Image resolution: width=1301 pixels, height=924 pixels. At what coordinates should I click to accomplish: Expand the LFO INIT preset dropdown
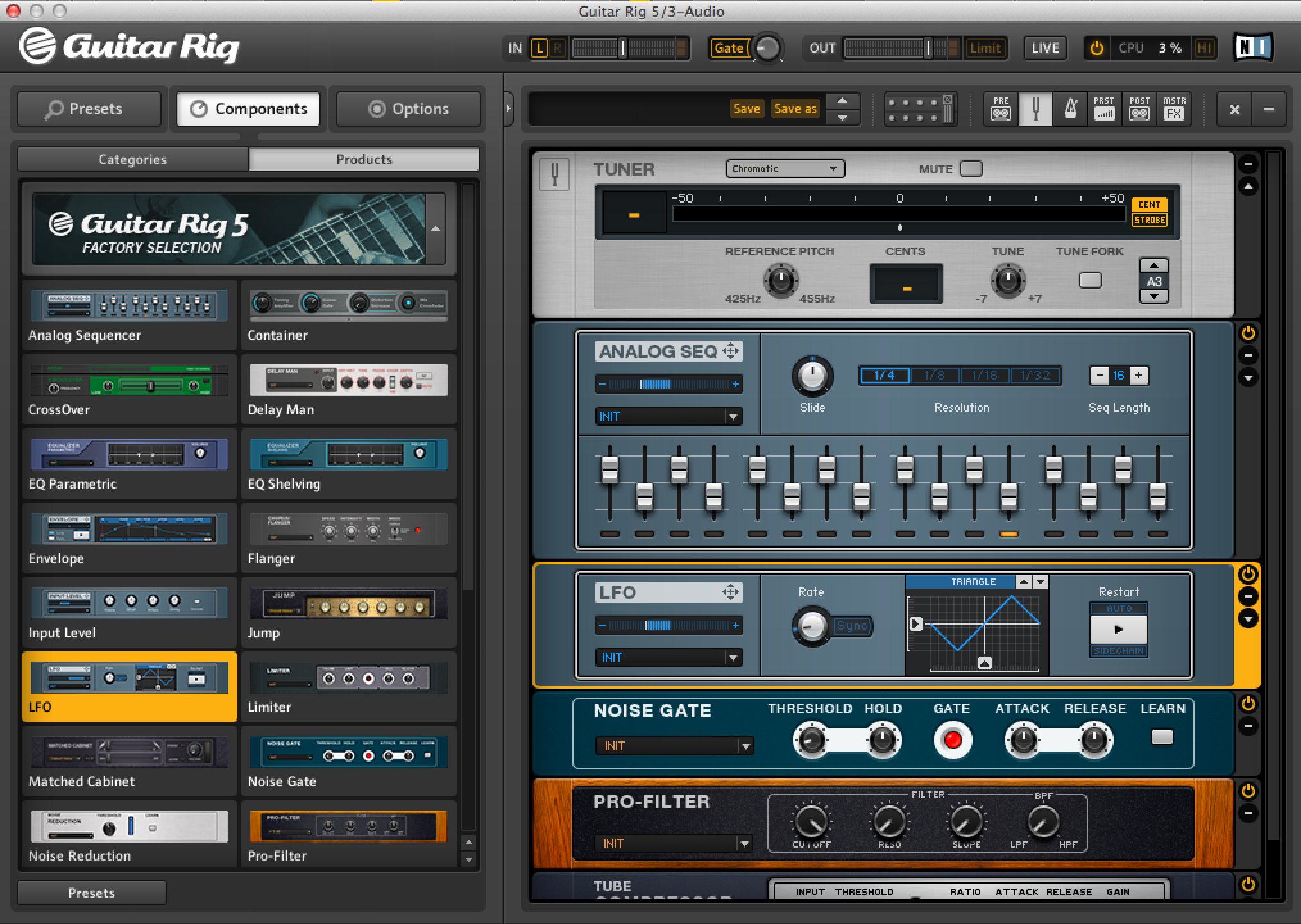point(668,657)
